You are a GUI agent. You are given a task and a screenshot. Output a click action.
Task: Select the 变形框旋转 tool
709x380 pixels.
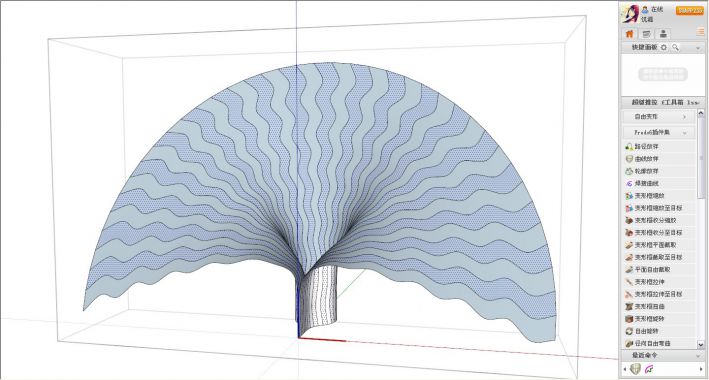point(659,318)
